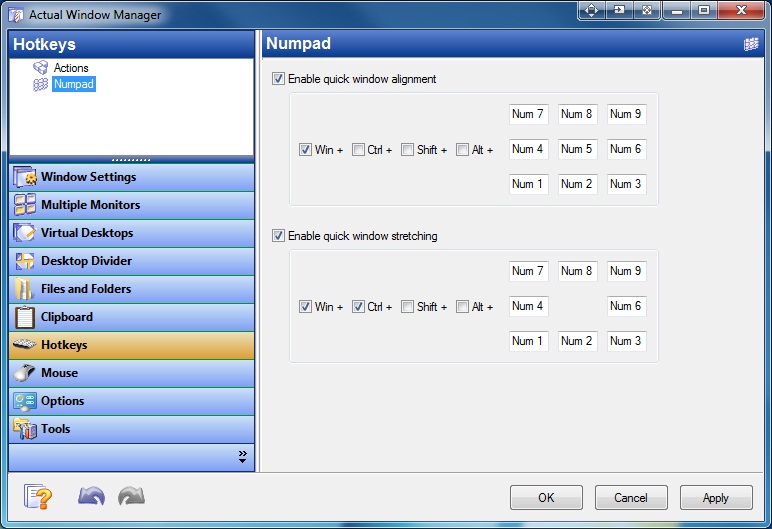The height and width of the screenshot is (529, 772).
Task: Click the move-to-monitor title bar button
Action: [x=619, y=10]
